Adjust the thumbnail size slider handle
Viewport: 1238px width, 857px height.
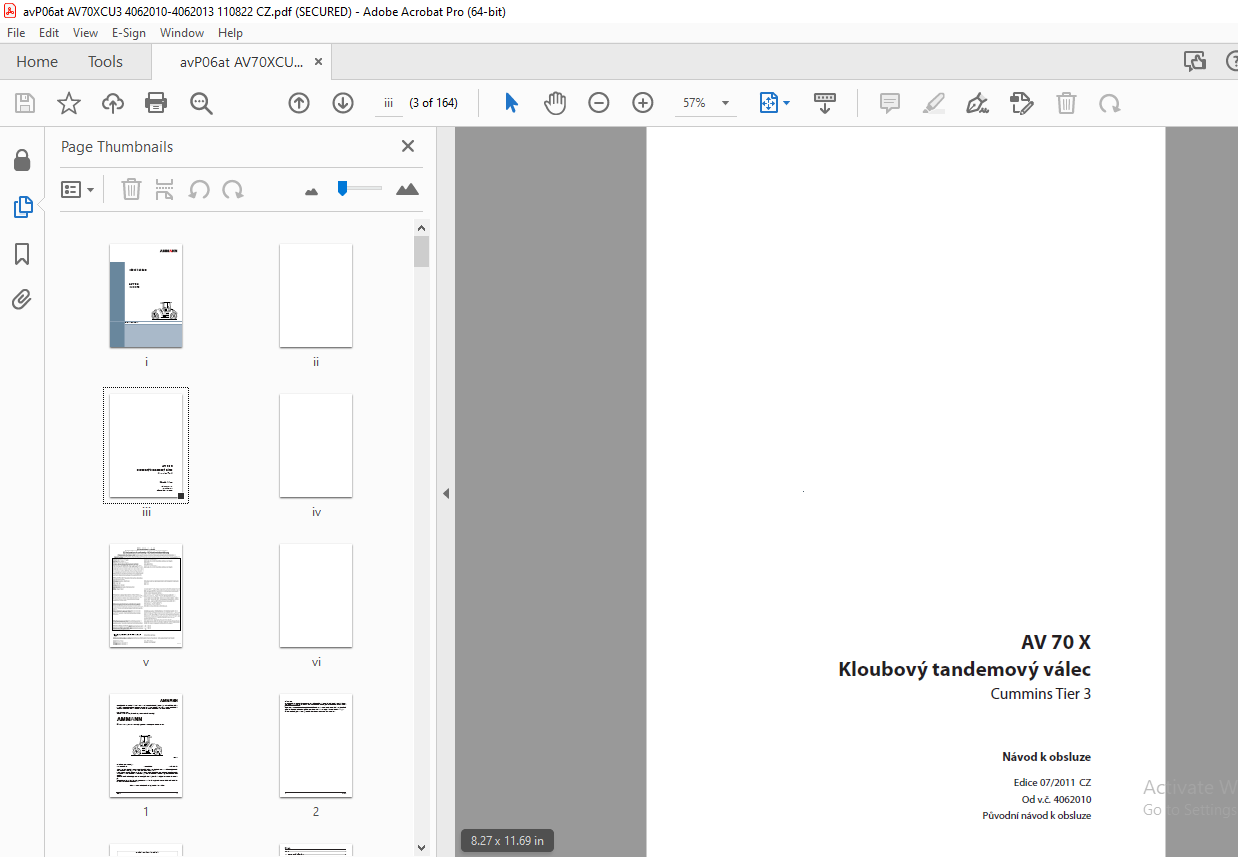[x=342, y=187]
